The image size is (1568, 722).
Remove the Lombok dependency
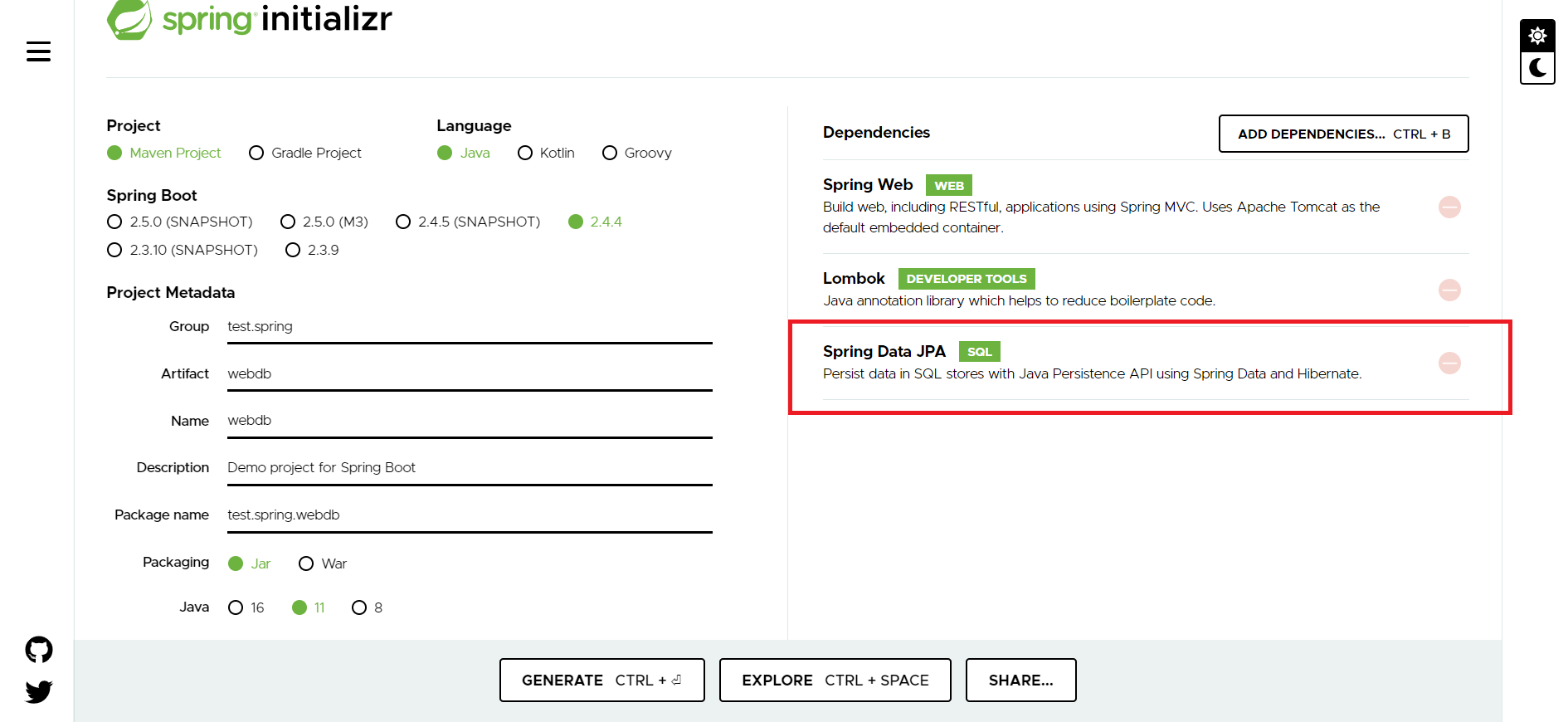[1449, 290]
